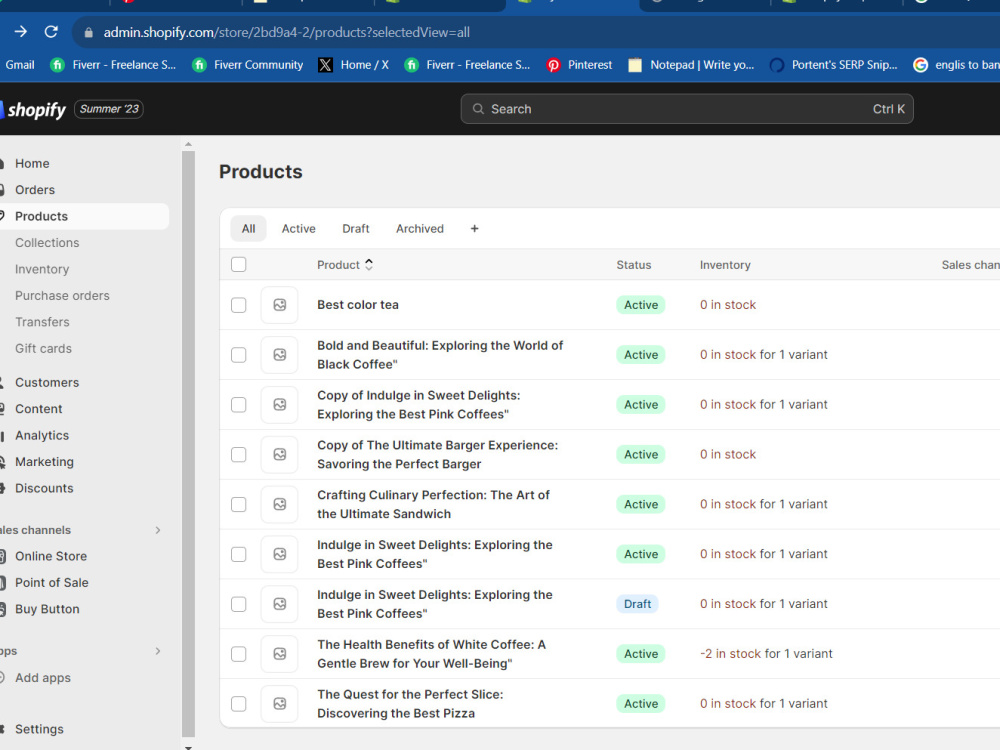
Task: Add a new view with plus icon
Action: point(474,228)
